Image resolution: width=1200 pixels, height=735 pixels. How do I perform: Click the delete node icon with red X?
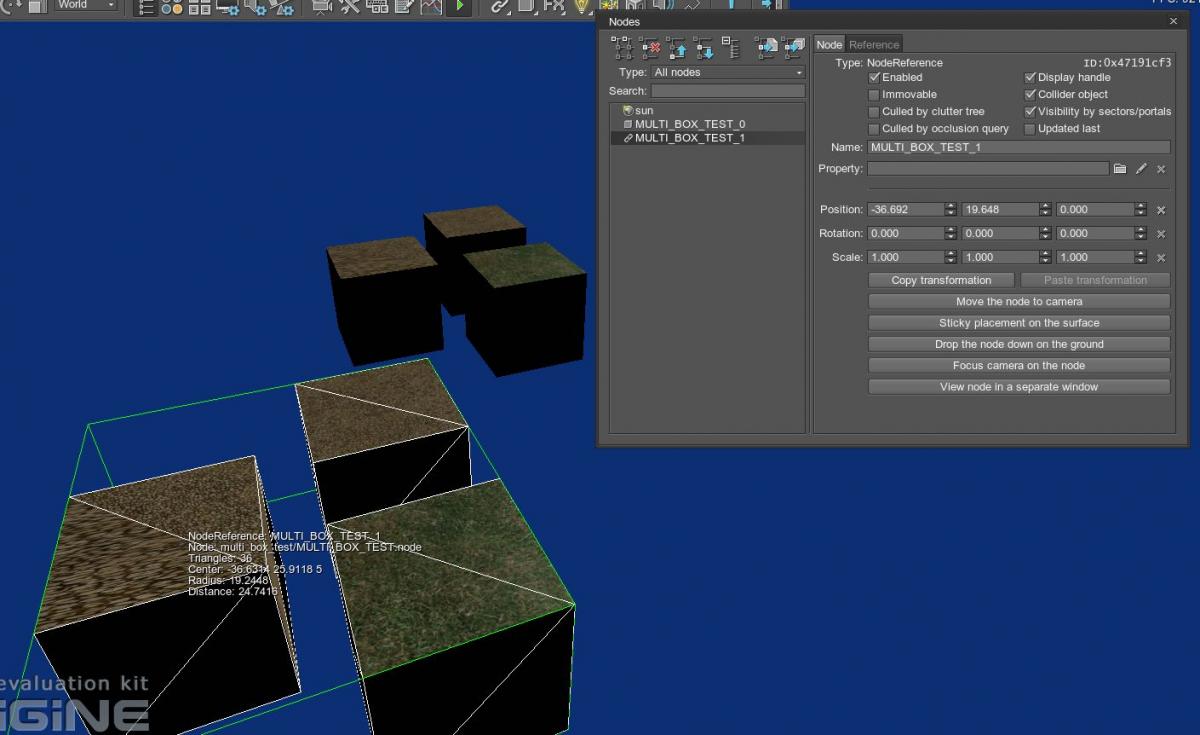tap(651, 47)
